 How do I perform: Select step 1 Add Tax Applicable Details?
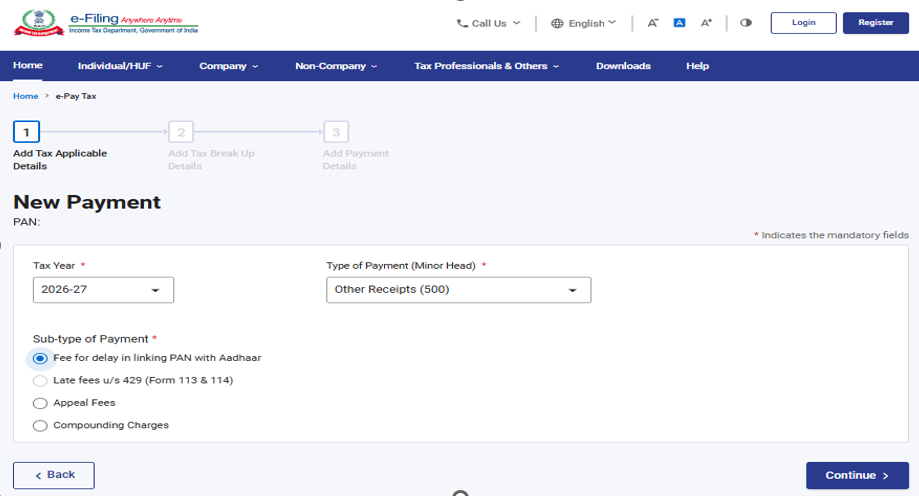click(26, 132)
